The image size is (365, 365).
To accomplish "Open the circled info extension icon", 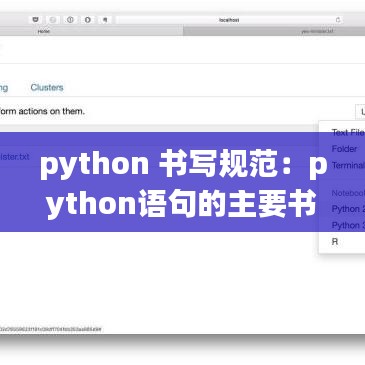I will 70,20.
